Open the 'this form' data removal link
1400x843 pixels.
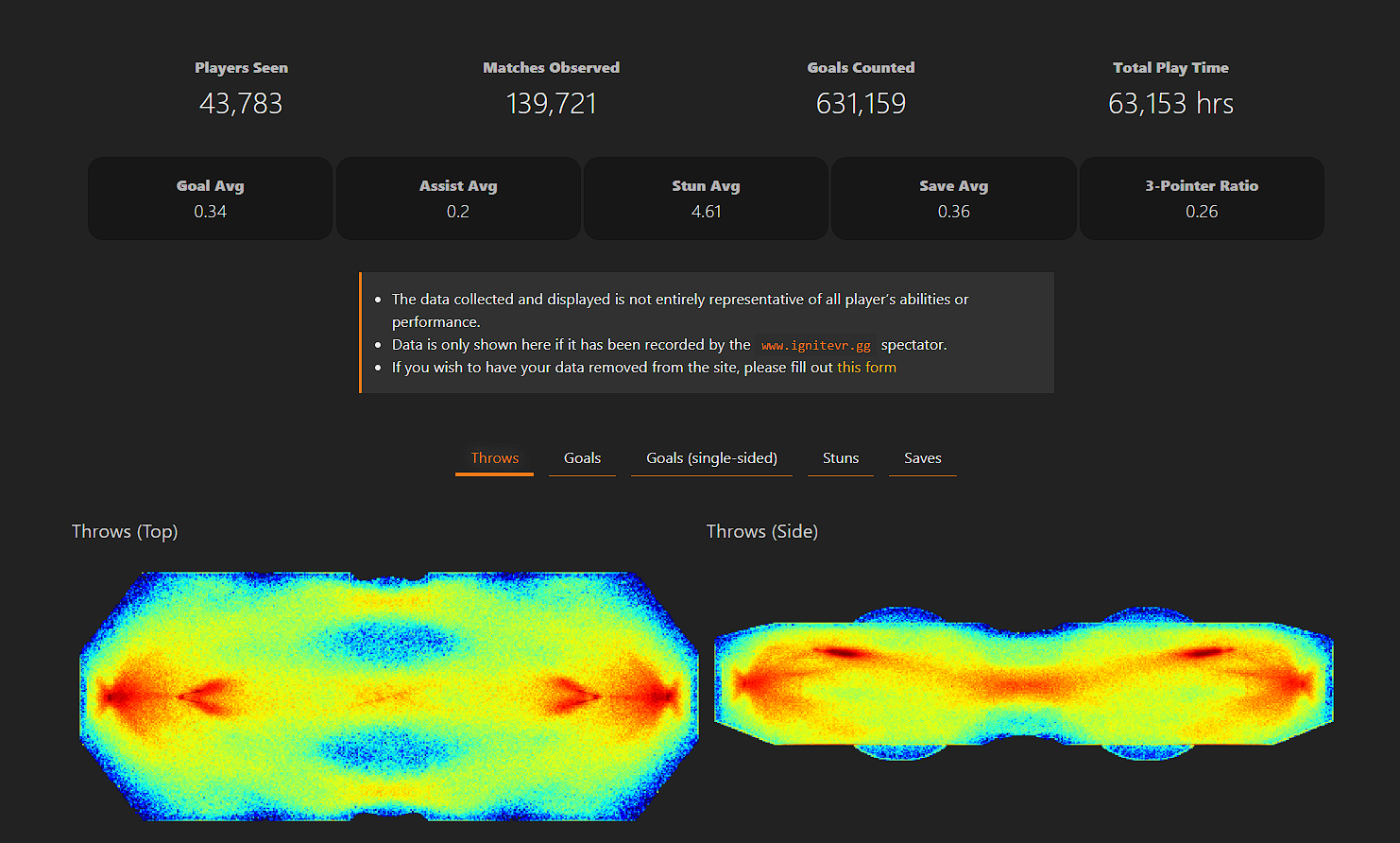[x=866, y=368]
